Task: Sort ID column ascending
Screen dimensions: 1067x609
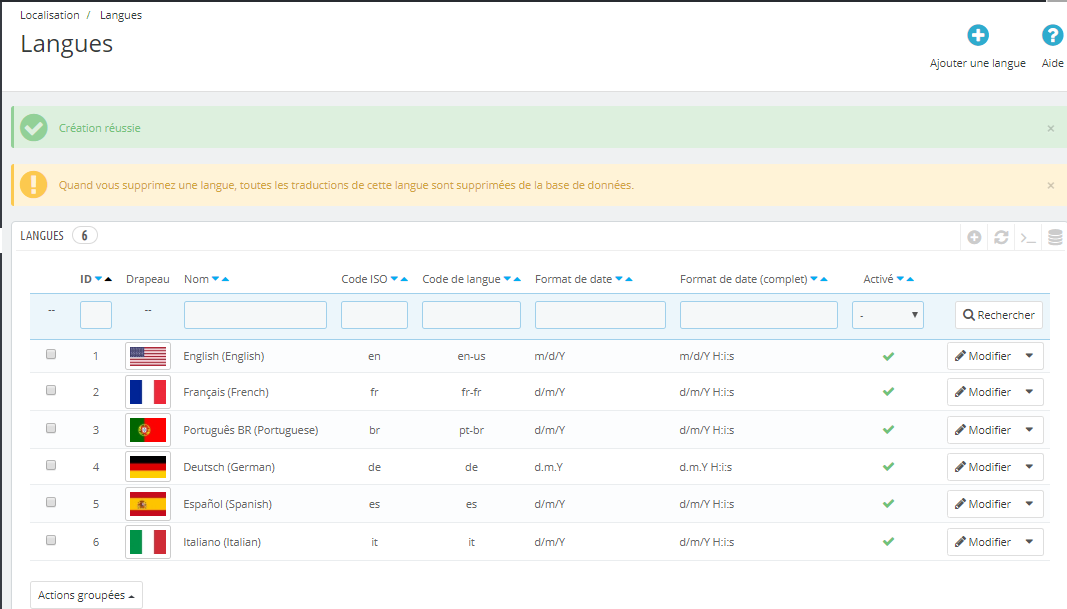Action: [x=108, y=279]
